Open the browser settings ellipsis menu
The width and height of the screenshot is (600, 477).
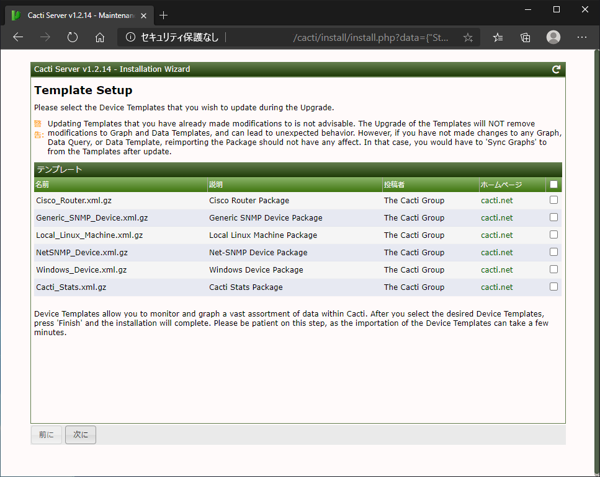point(582,37)
